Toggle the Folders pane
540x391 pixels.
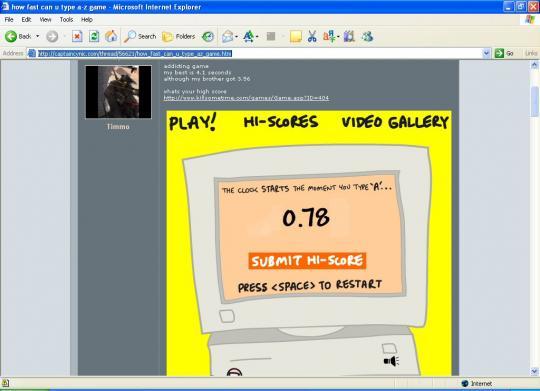coord(178,37)
